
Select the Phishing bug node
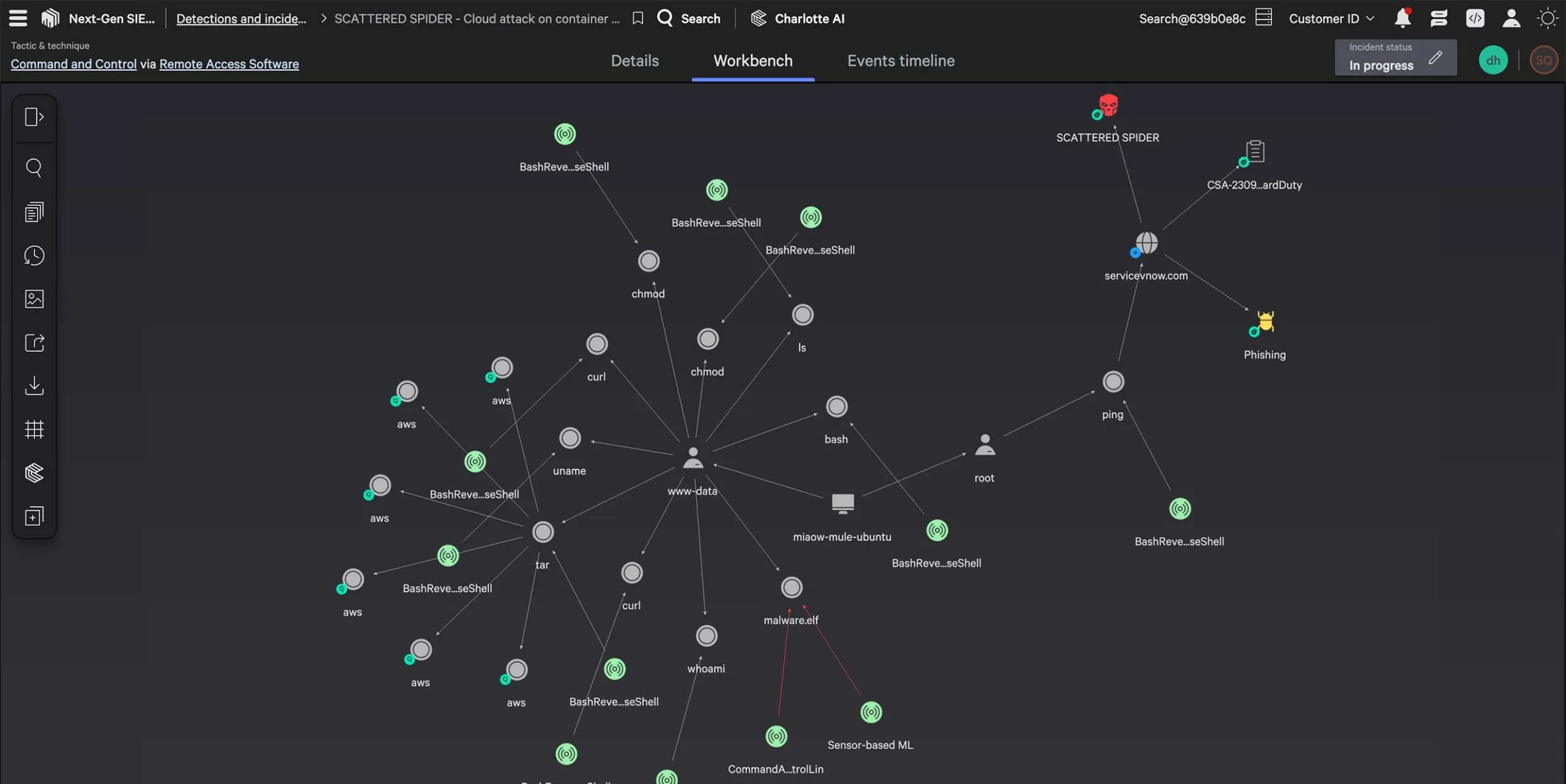tap(1265, 322)
